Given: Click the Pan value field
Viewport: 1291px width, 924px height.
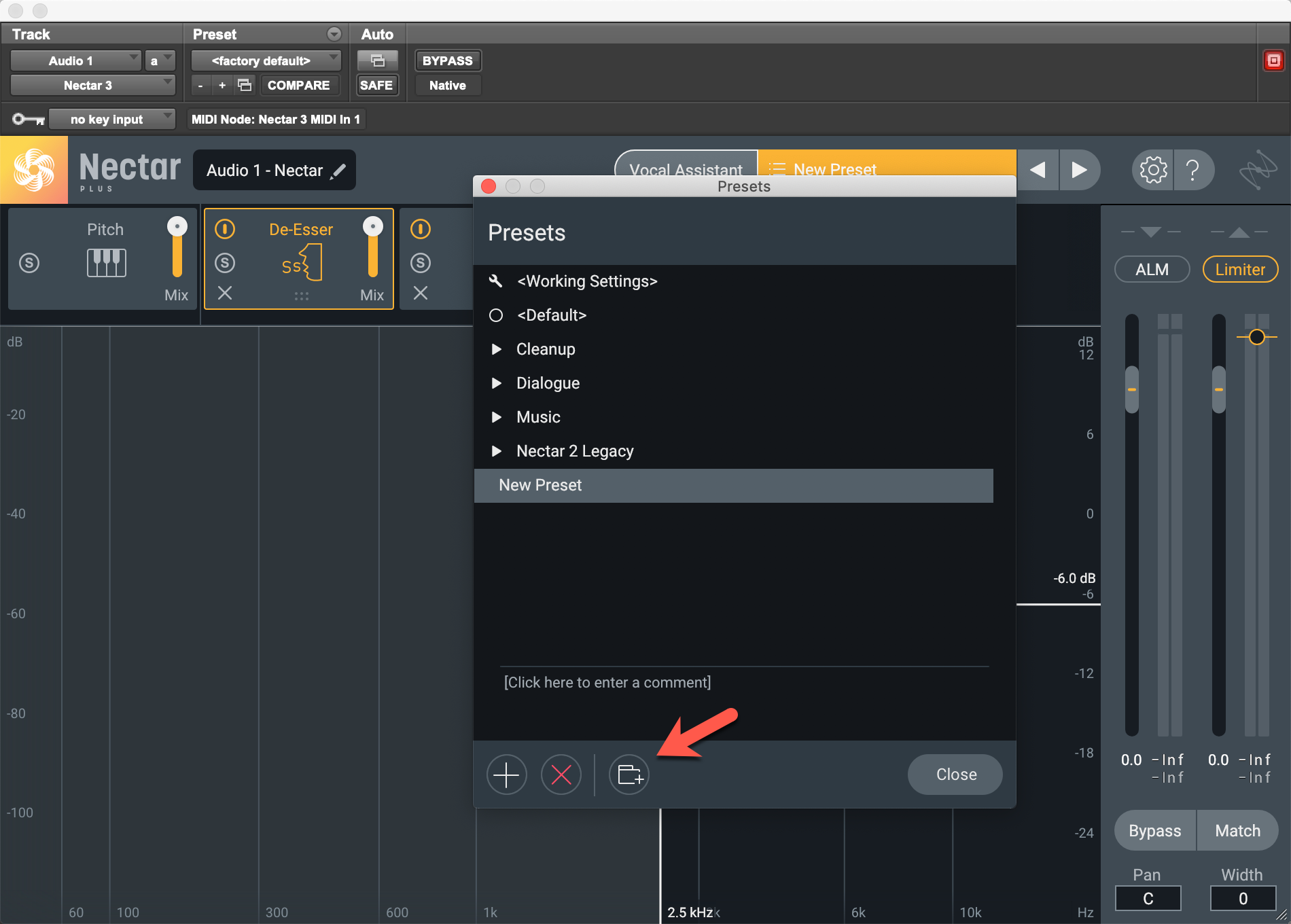Looking at the screenshot, I should 1148,898.
